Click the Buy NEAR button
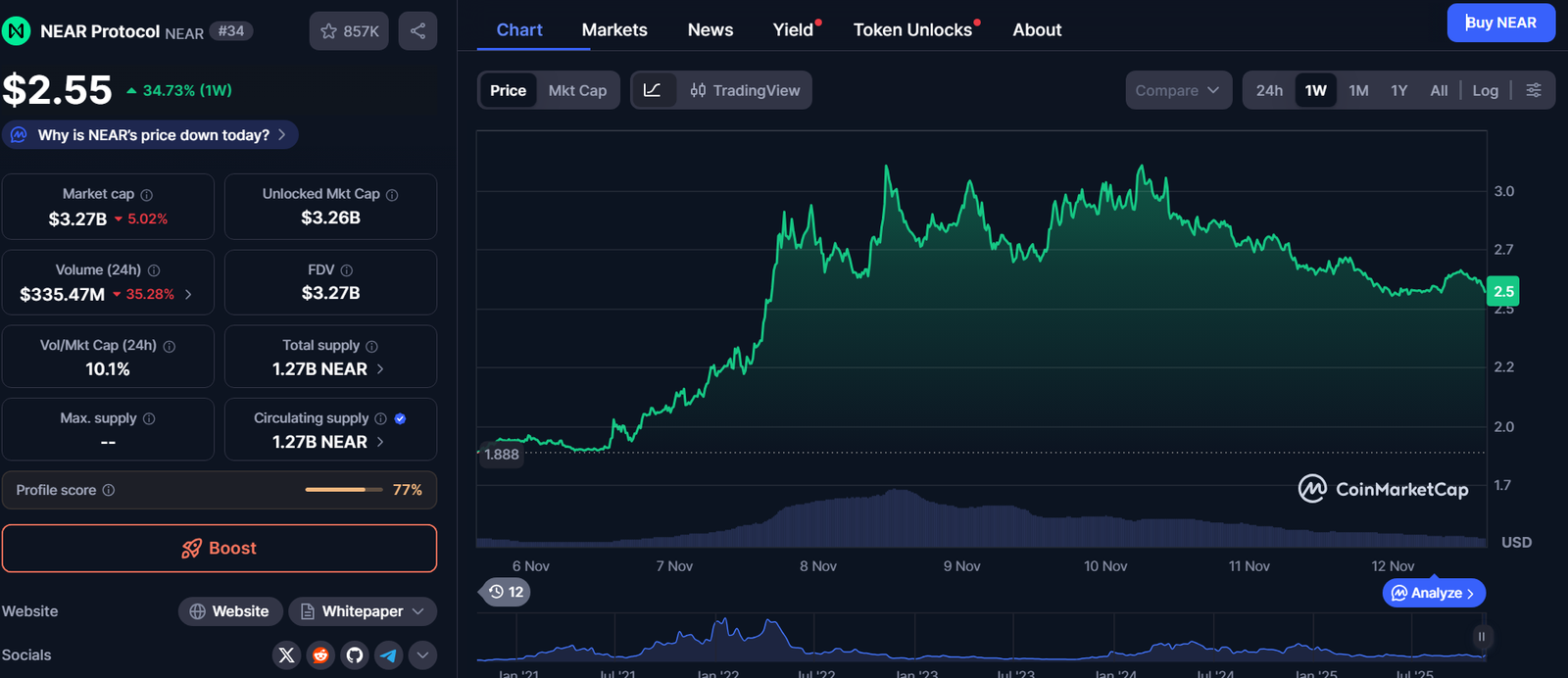This screenshot has width=1568, height=678. (x=1500, y=23)
